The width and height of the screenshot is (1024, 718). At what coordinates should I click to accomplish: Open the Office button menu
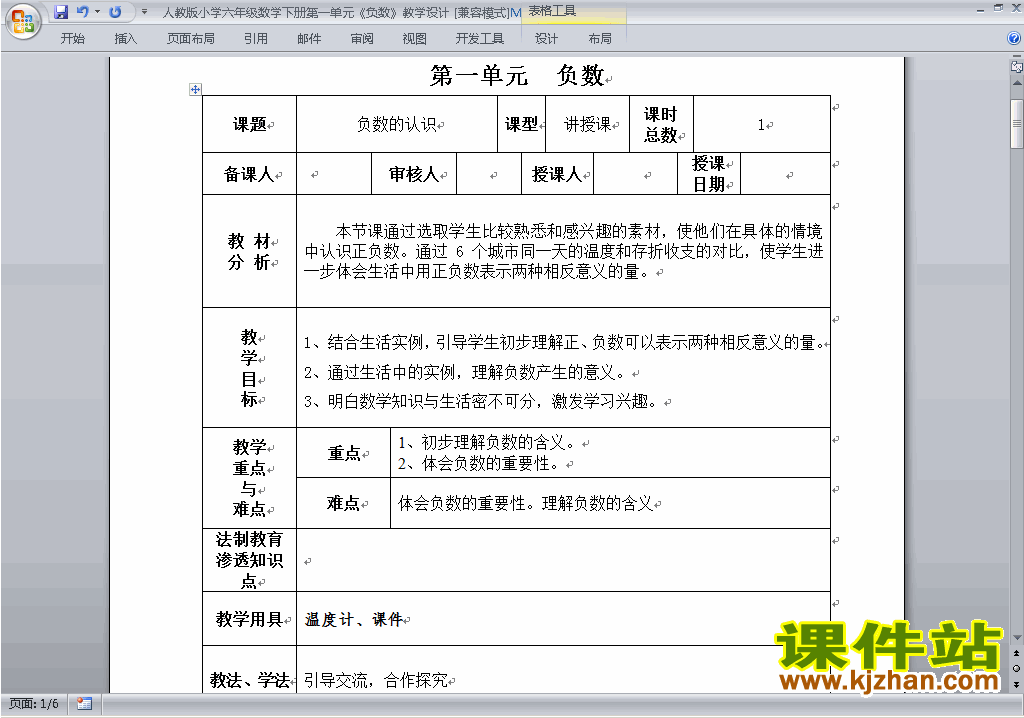(24, 22)
